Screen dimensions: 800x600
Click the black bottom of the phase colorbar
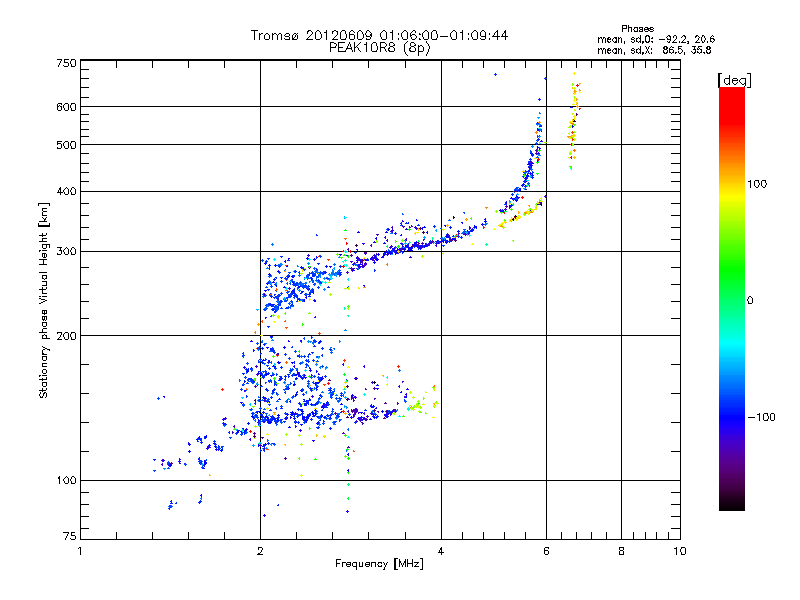(x=732, y=505)
